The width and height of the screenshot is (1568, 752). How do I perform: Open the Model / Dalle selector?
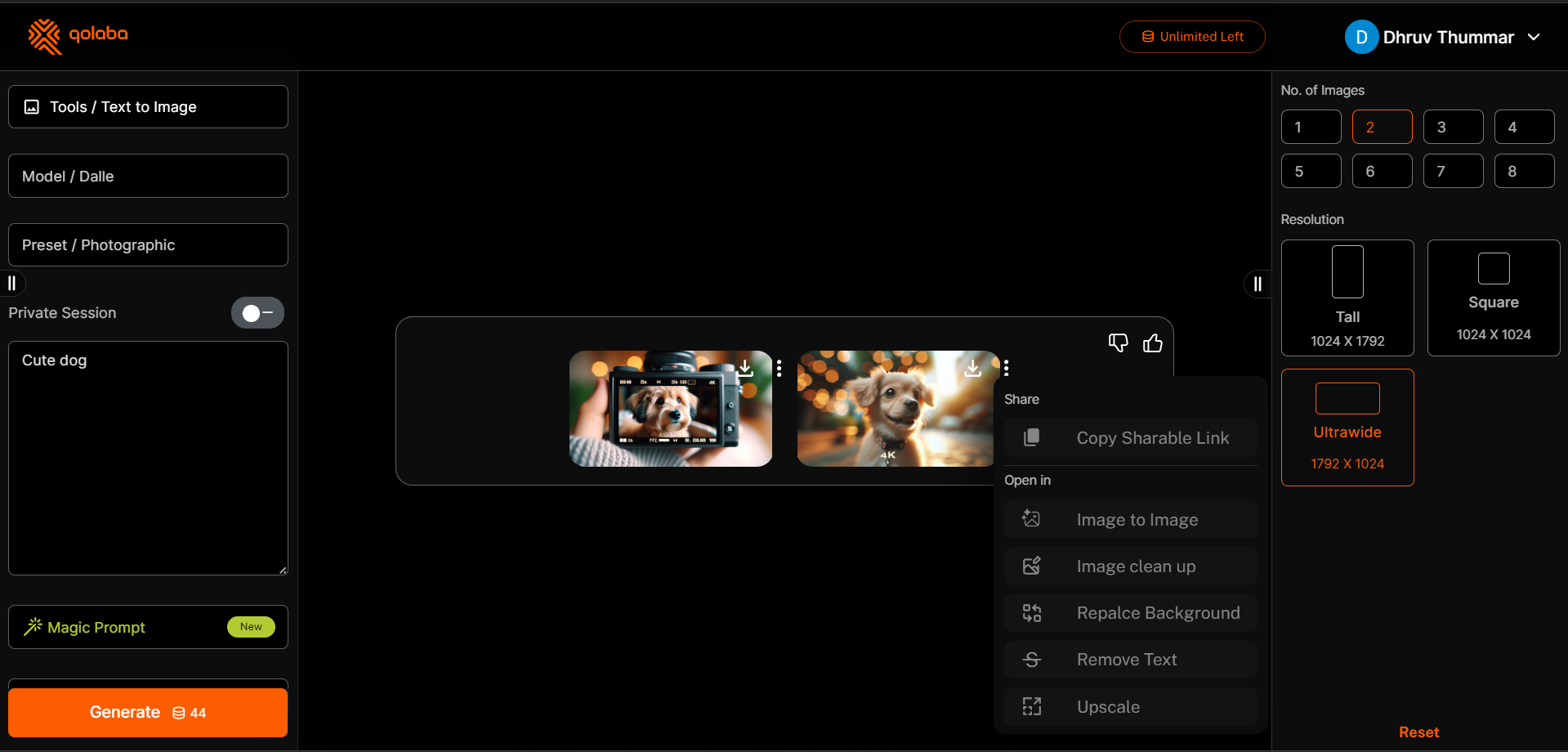coord(148,177)
